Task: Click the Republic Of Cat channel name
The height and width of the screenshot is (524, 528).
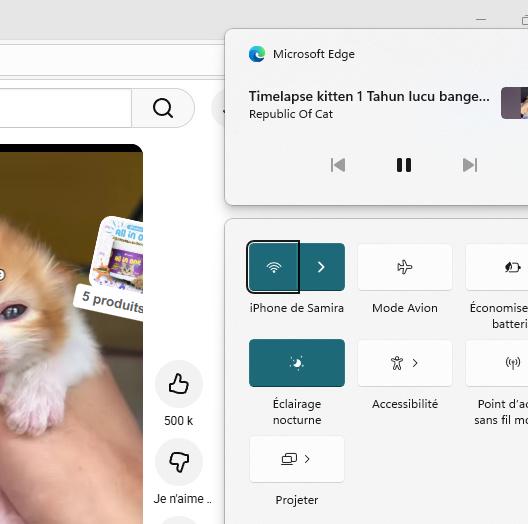Action: coord(291,114)
